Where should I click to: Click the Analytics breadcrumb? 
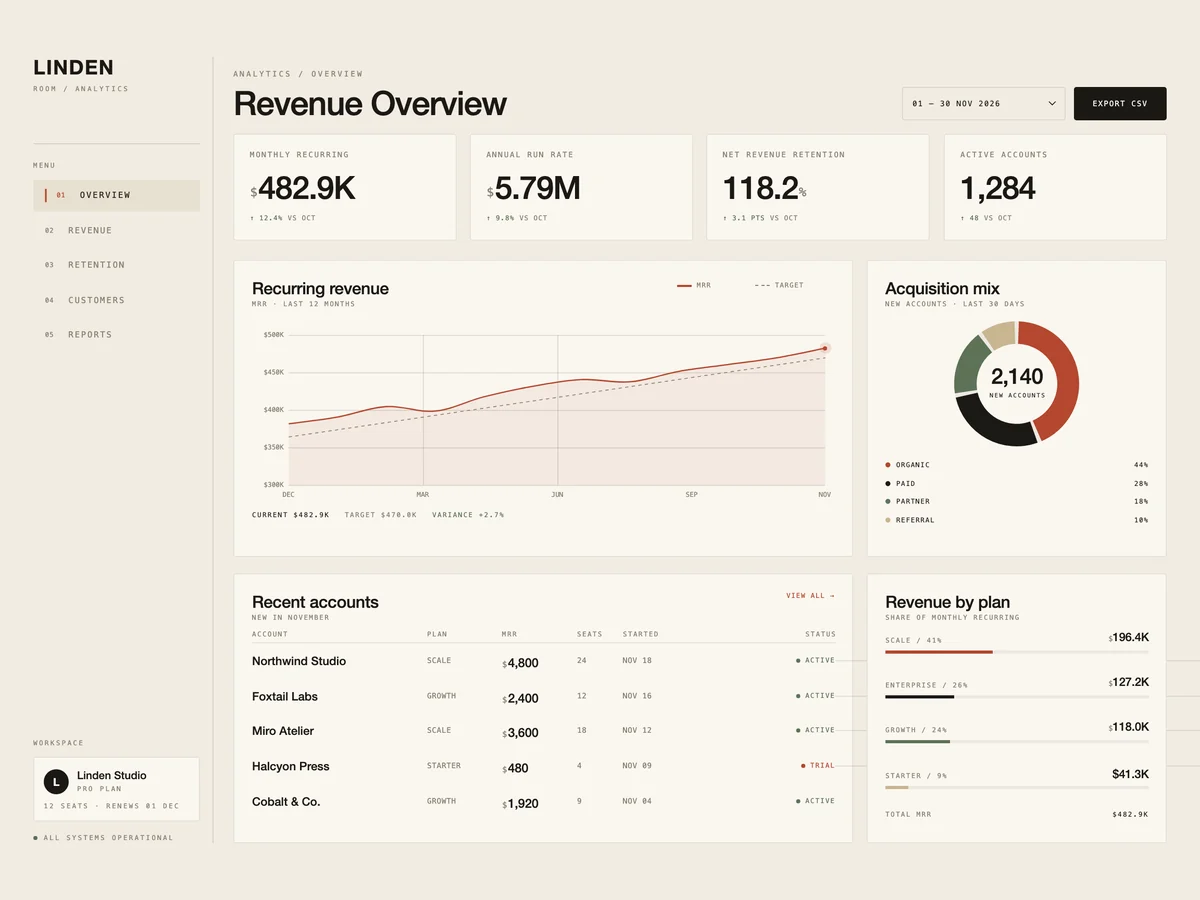(262, 74)
